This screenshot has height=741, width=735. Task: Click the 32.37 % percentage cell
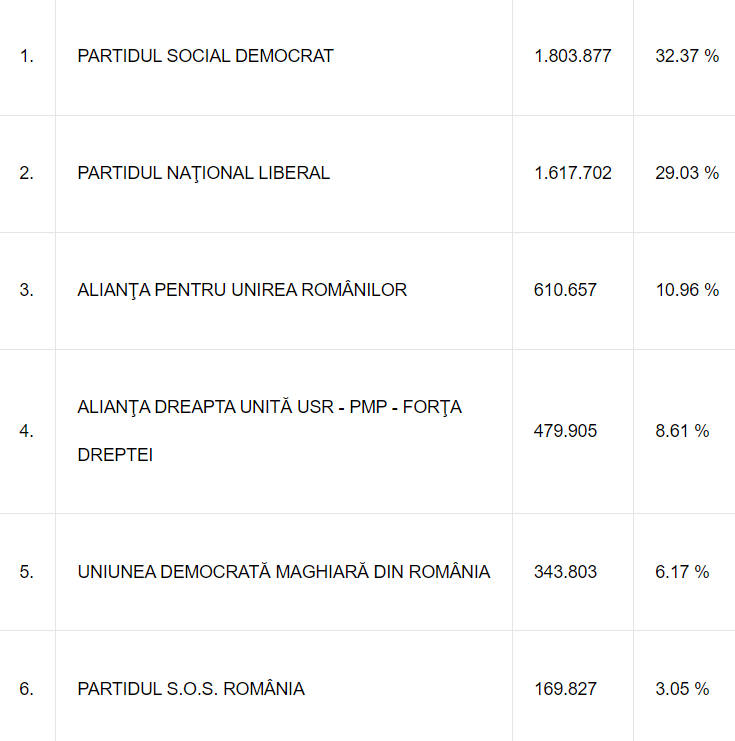tap(687, 56)
